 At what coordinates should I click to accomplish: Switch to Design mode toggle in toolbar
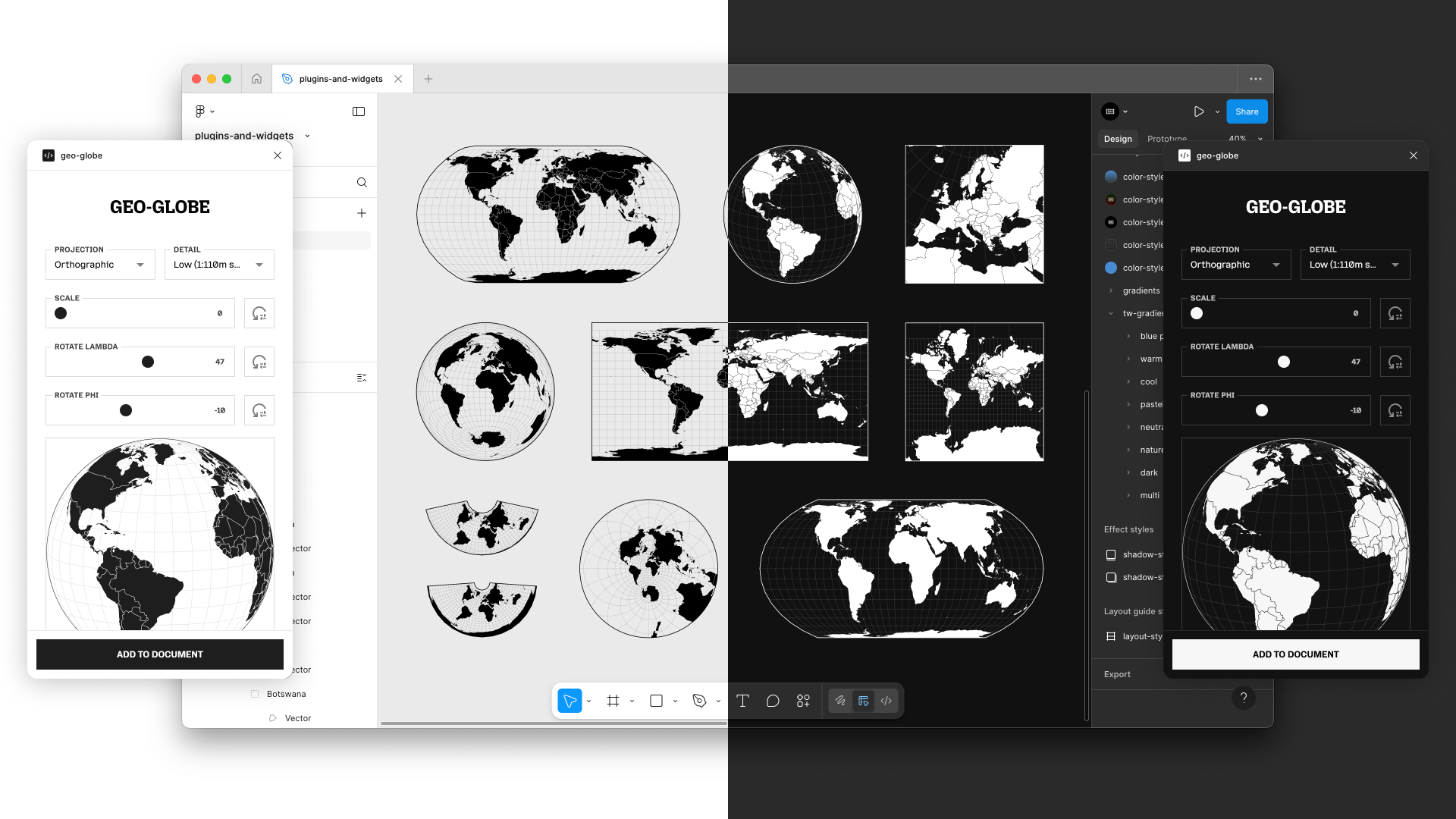point(863,701)
